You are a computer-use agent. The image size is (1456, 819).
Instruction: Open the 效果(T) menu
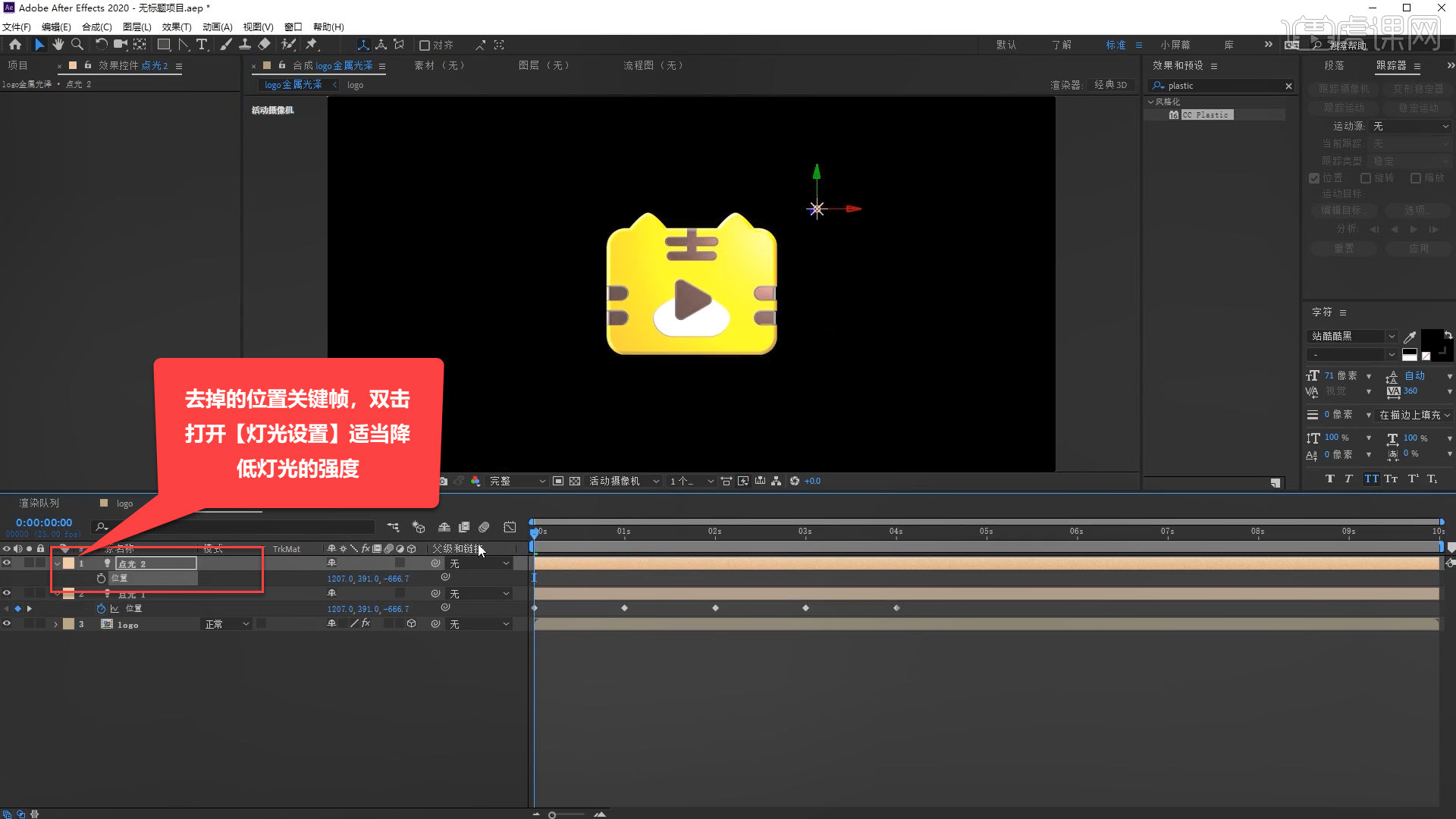[x=177, y=27]
